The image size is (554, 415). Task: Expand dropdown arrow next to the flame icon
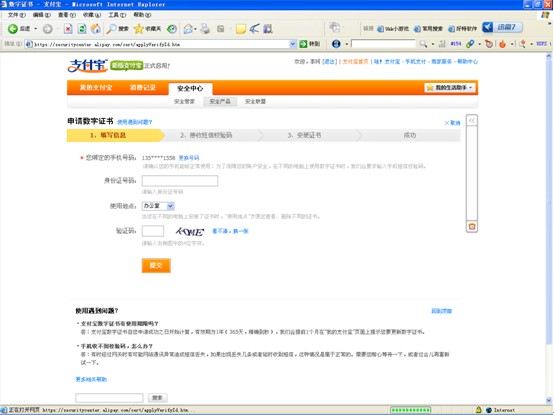click(x=512, y=44)
